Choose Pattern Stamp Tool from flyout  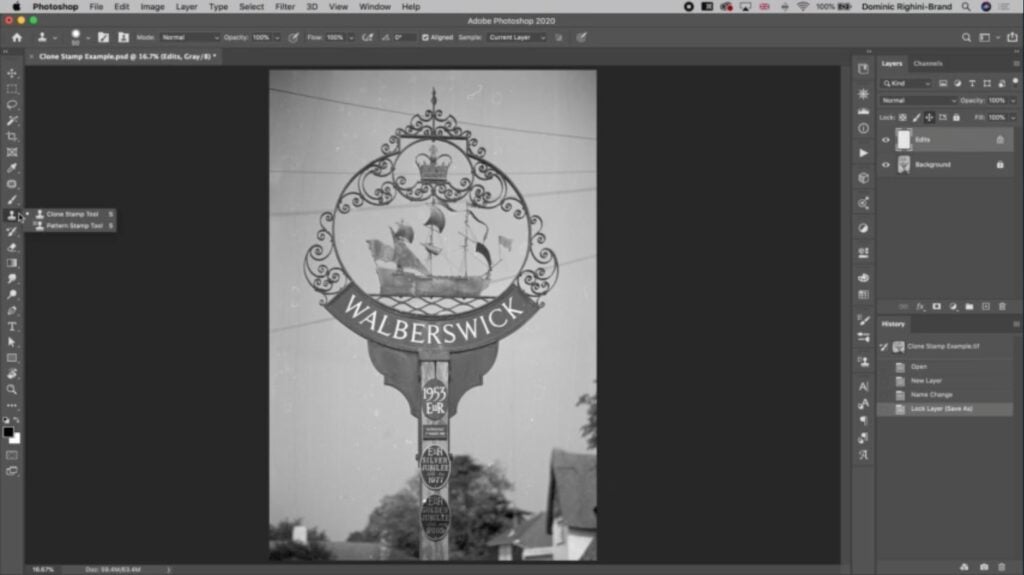coord(73,226)
